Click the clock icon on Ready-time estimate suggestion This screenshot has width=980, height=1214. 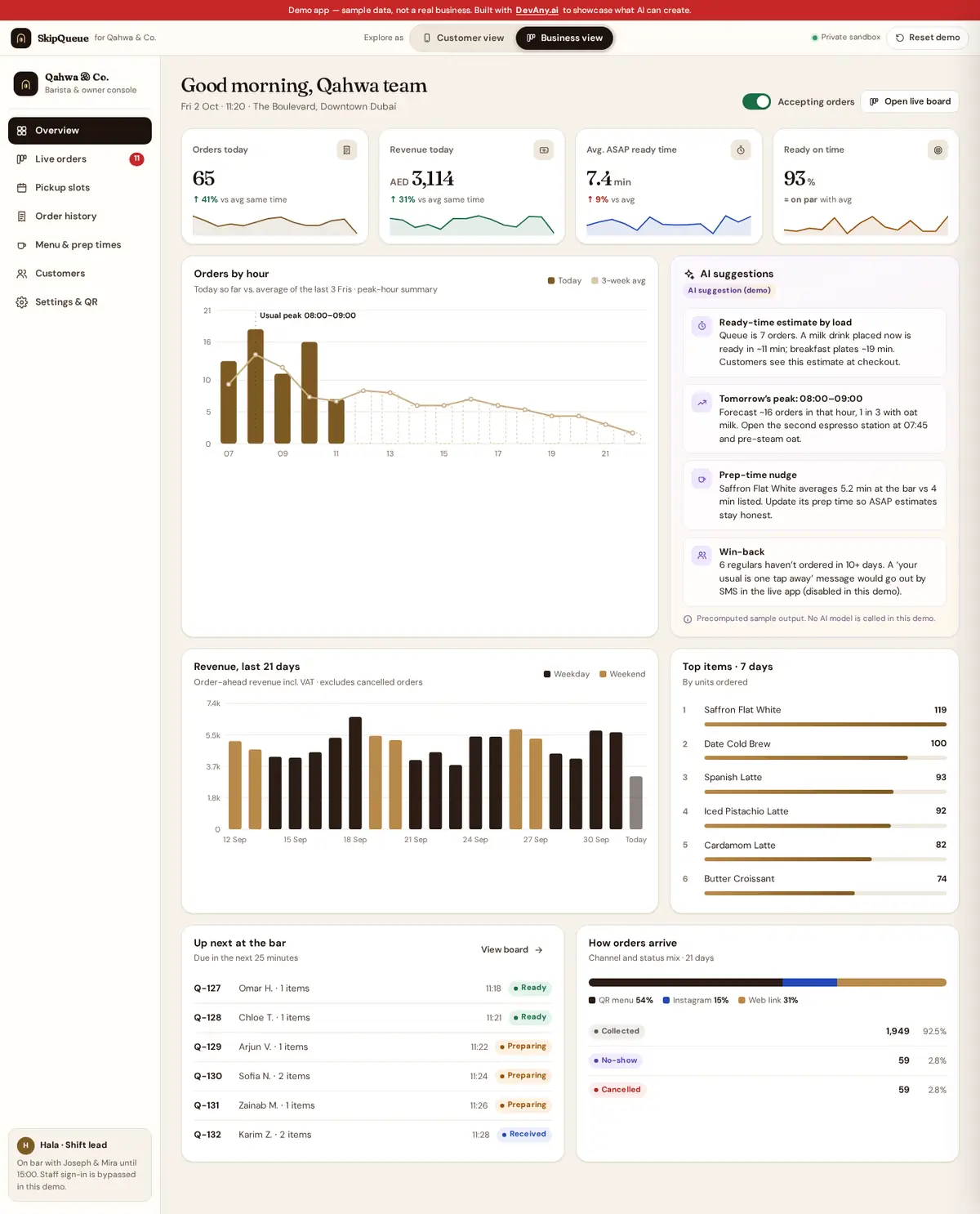702,326
